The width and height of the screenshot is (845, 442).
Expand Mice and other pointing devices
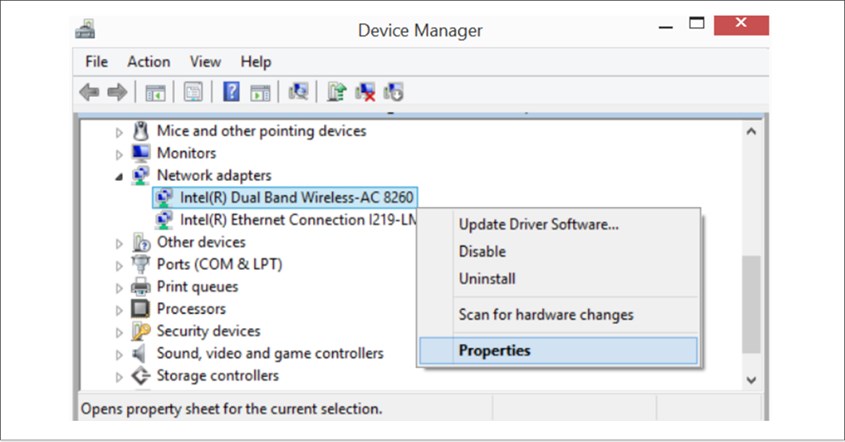click(x=119, y=132)
